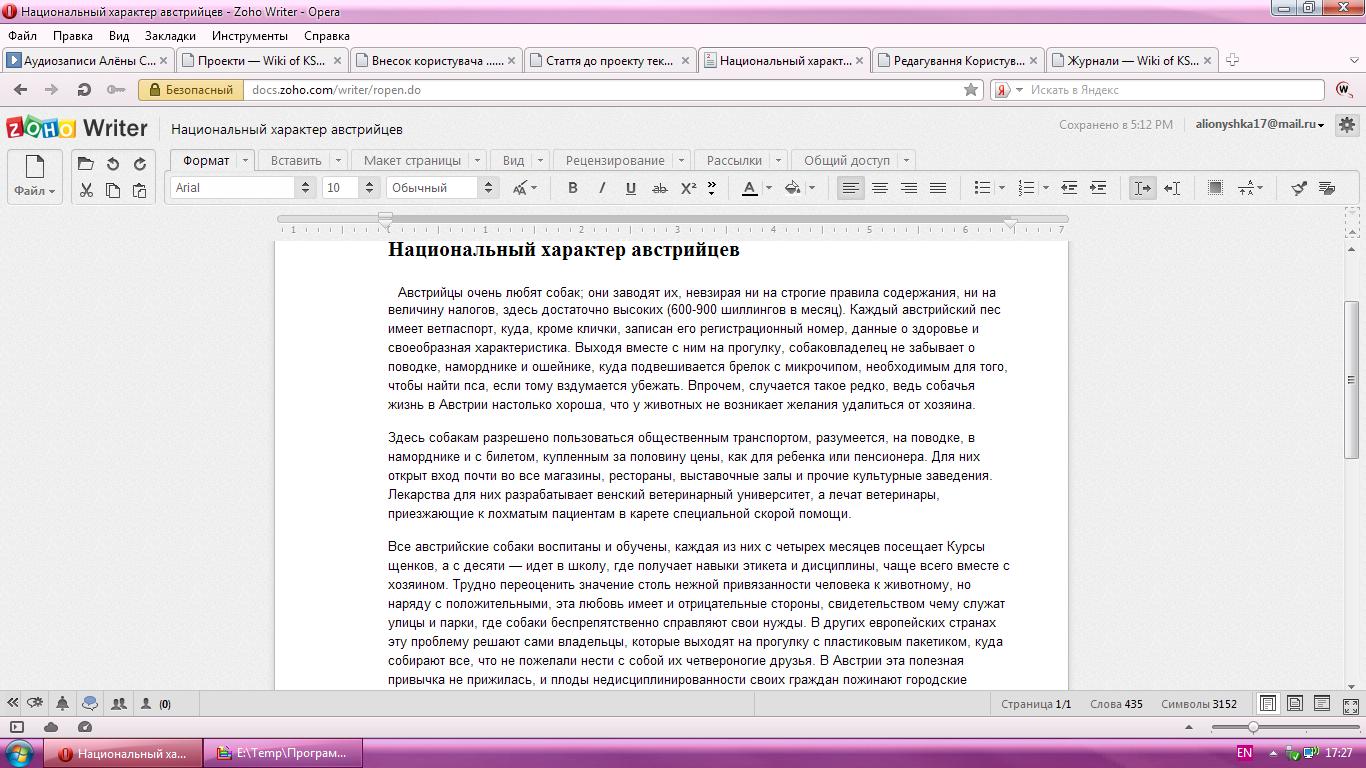Image resolution: width=1366 pixels, height=768 pixels.
Task: Apply background fill with paint bucket icon
Action: click(x=792, y=187)
